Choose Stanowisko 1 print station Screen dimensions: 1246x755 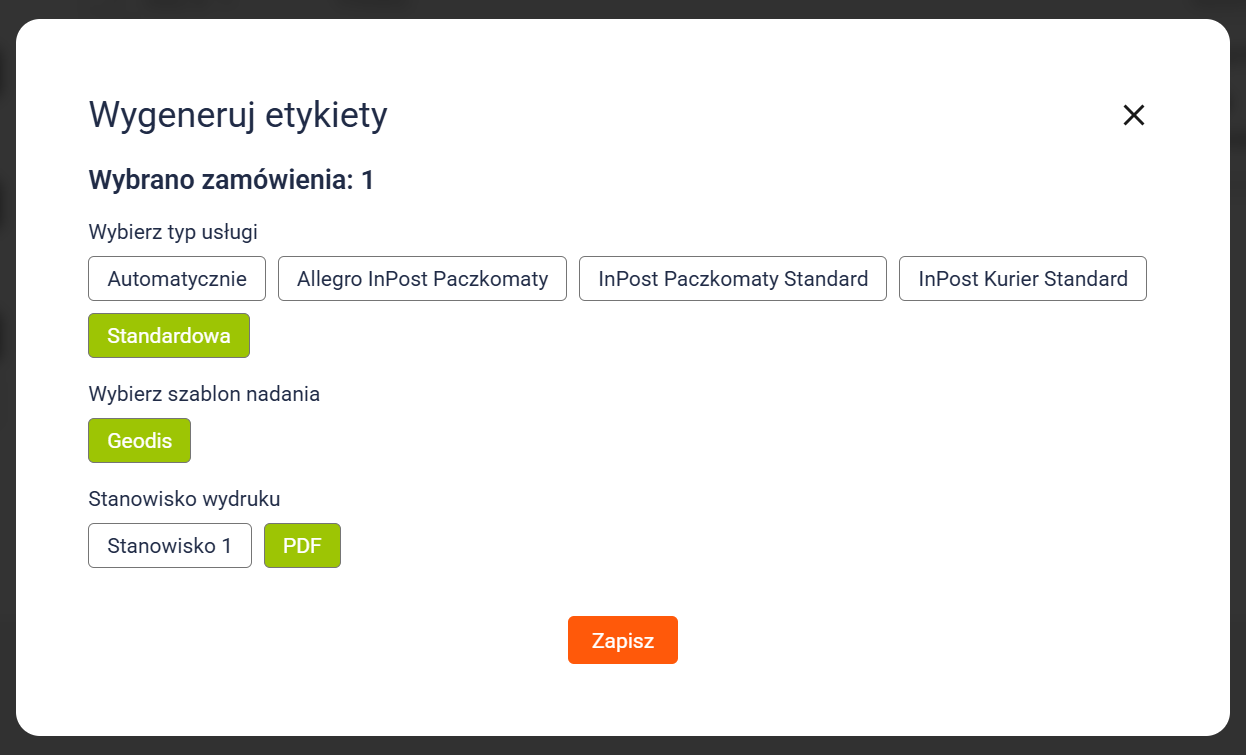point(170,546)
